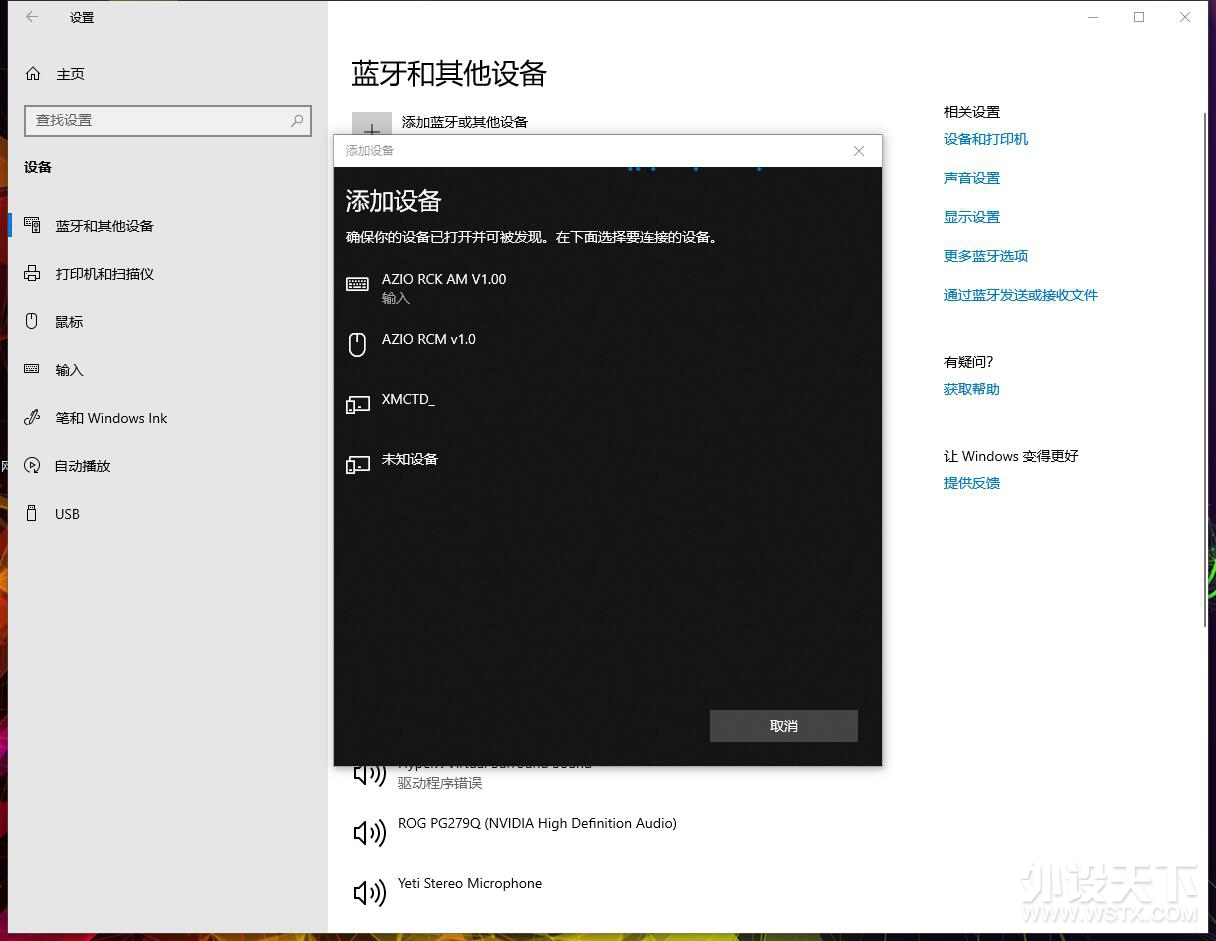Click the Yeti Stereo Microphone speaker icon
Image resolution: width=1216 pixels, height=941 pixels.
369,893
